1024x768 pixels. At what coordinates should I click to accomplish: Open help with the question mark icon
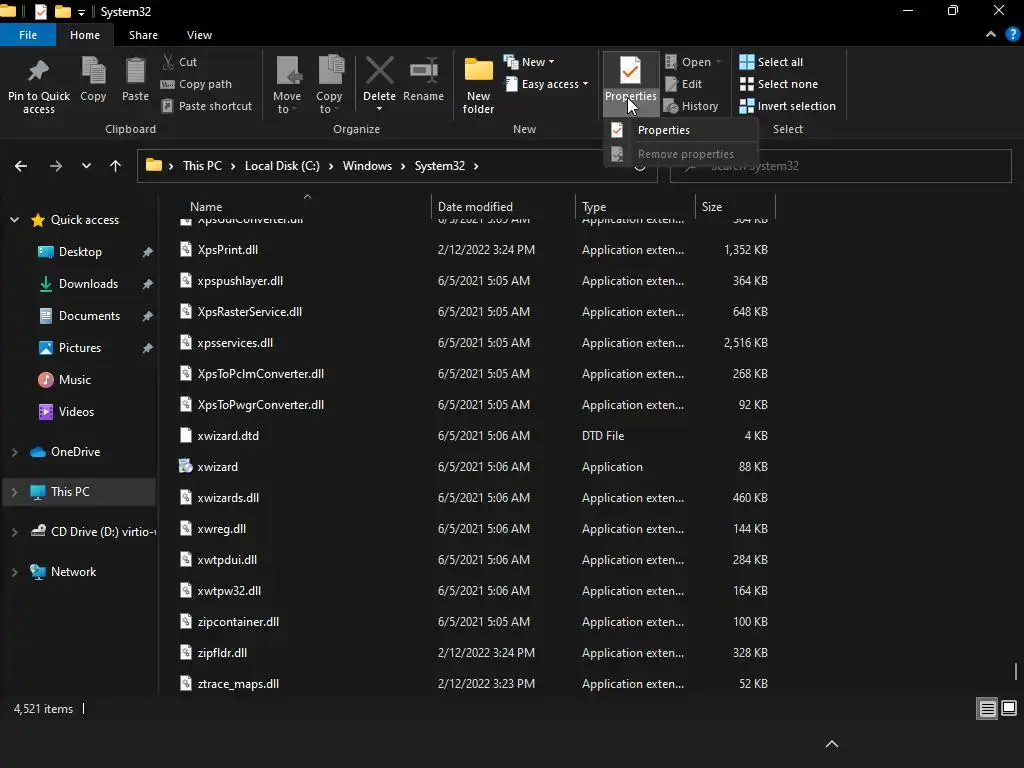(x=1013, y=35)
